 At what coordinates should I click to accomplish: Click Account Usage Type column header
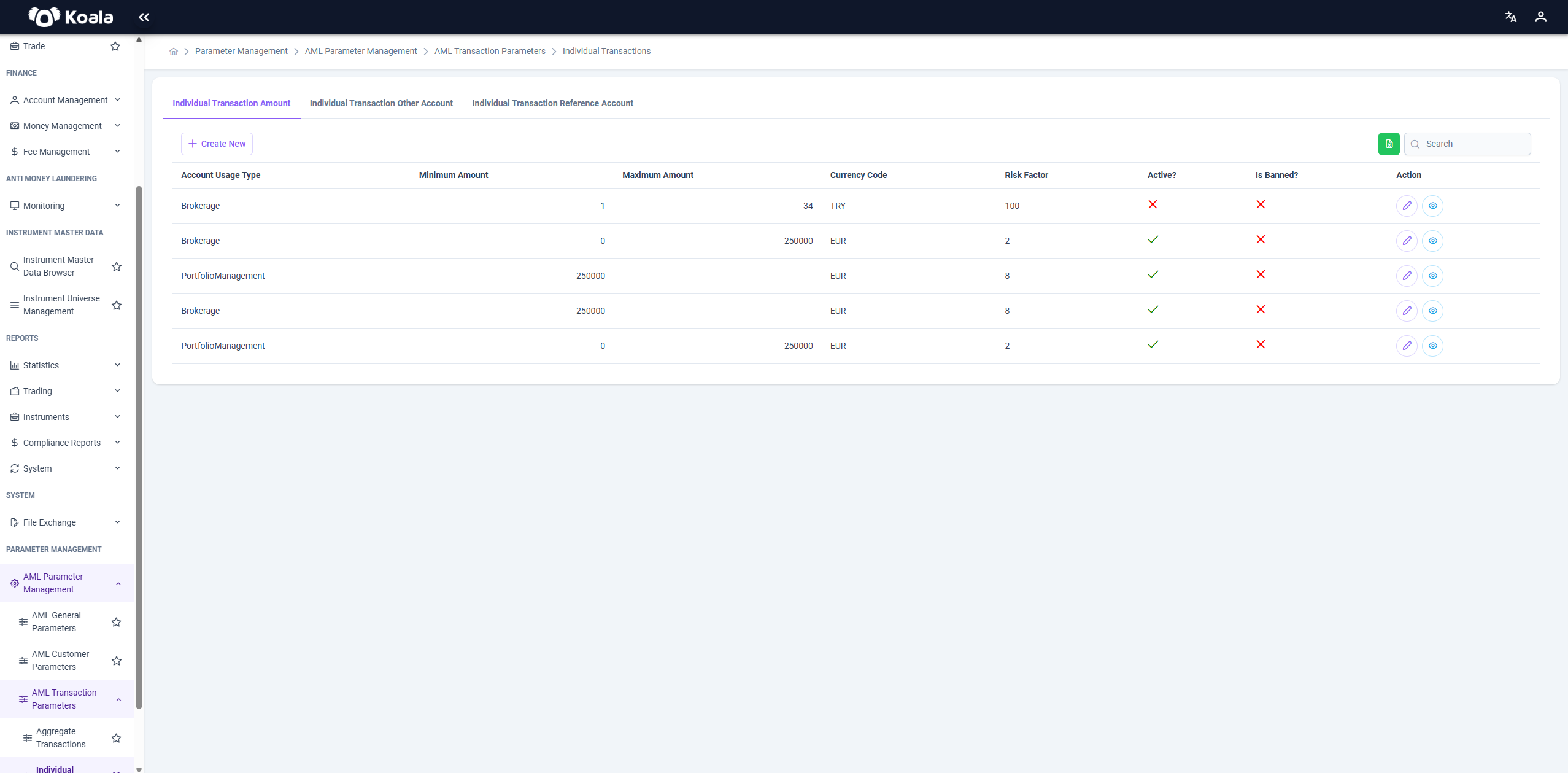click(220, 176)
